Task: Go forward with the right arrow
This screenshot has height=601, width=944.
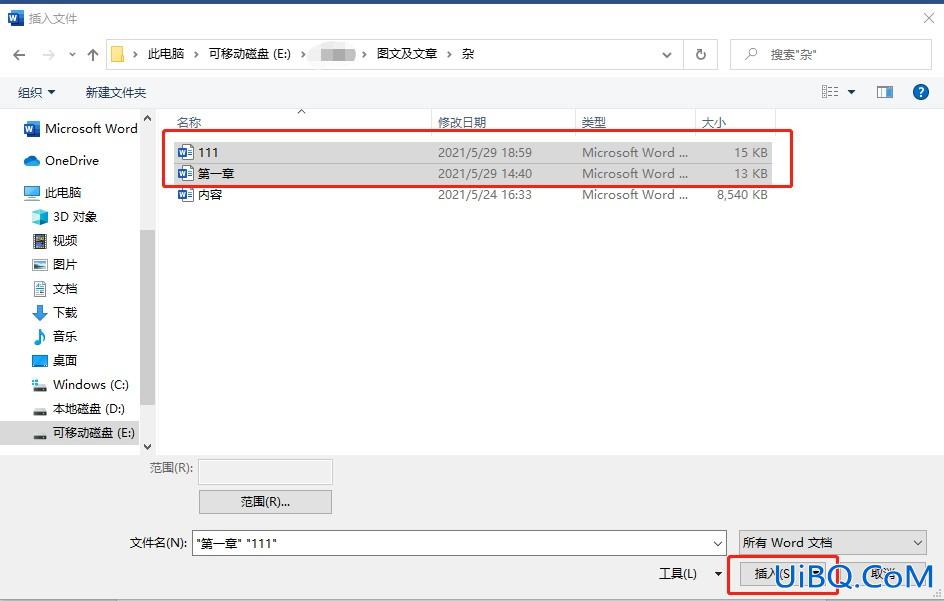Action: click(x=48, y=55)
